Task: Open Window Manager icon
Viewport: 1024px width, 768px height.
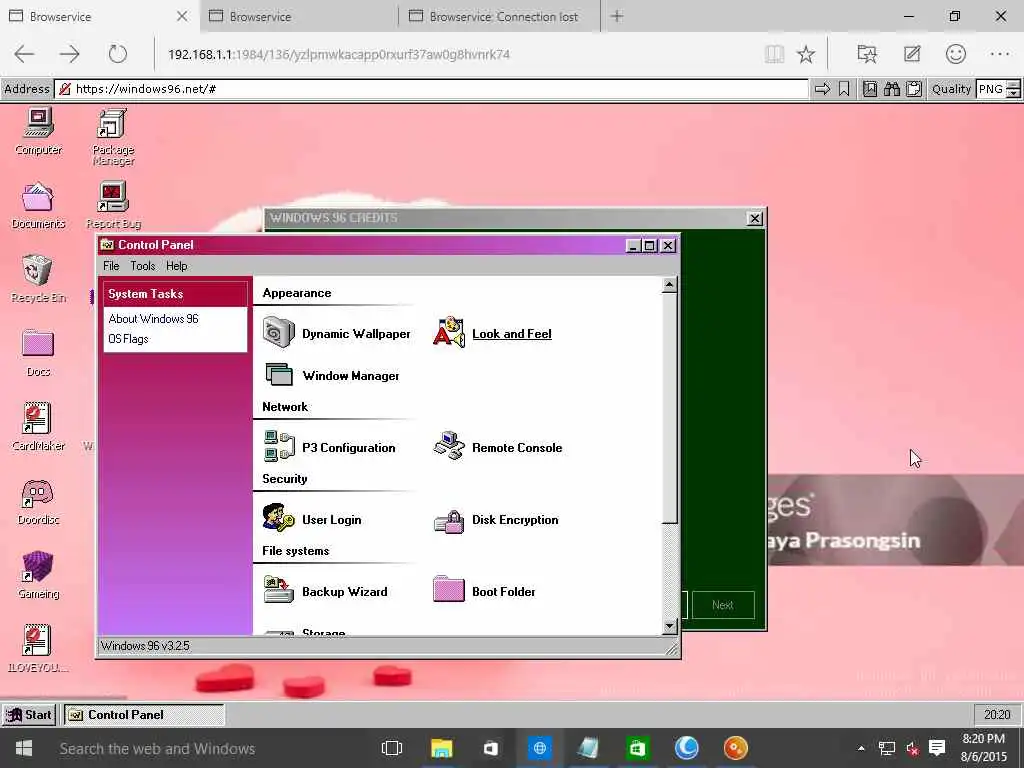Action: coord(279,375)
